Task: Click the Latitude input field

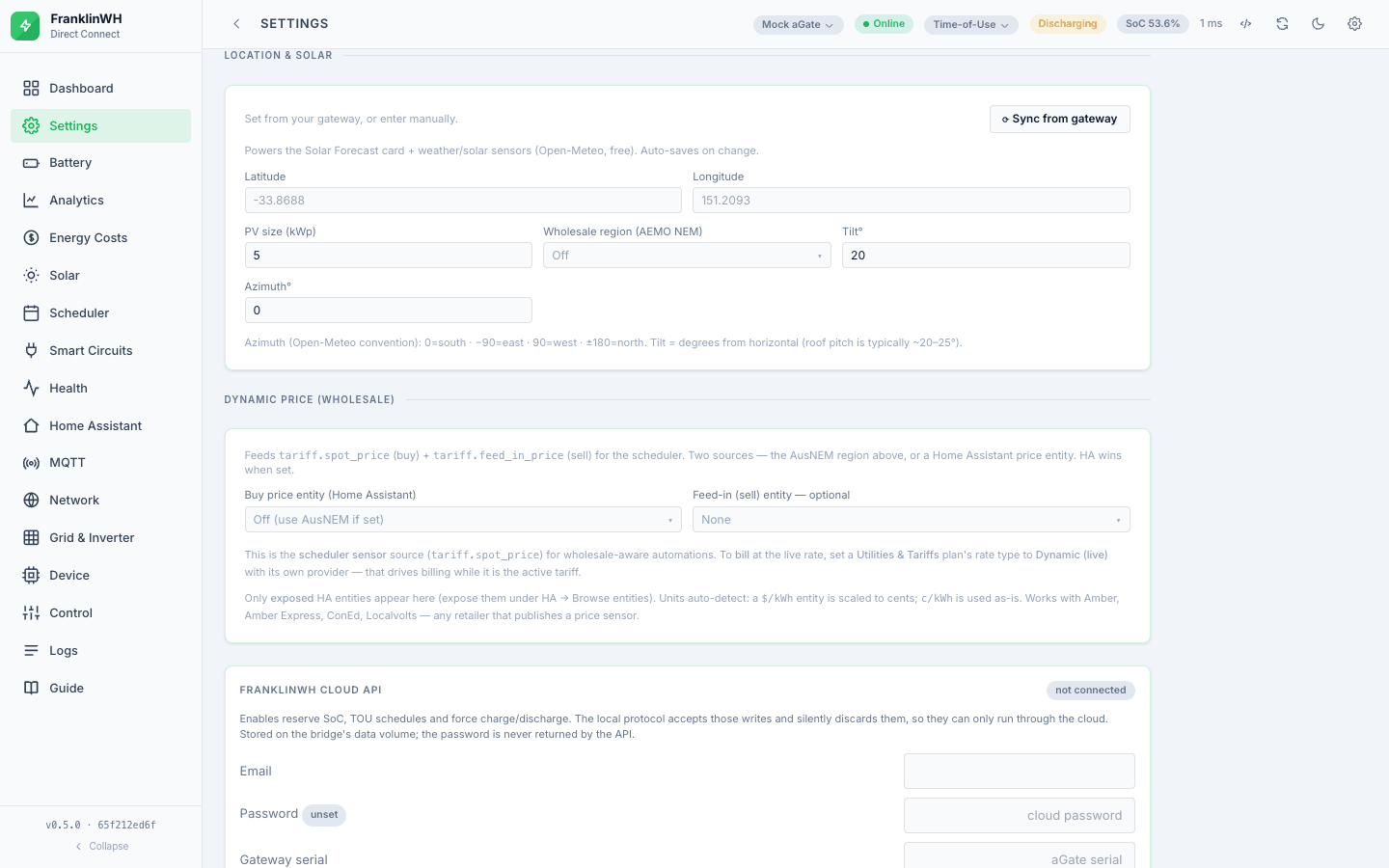Action: pyautogui.click(x=463, y=201)
